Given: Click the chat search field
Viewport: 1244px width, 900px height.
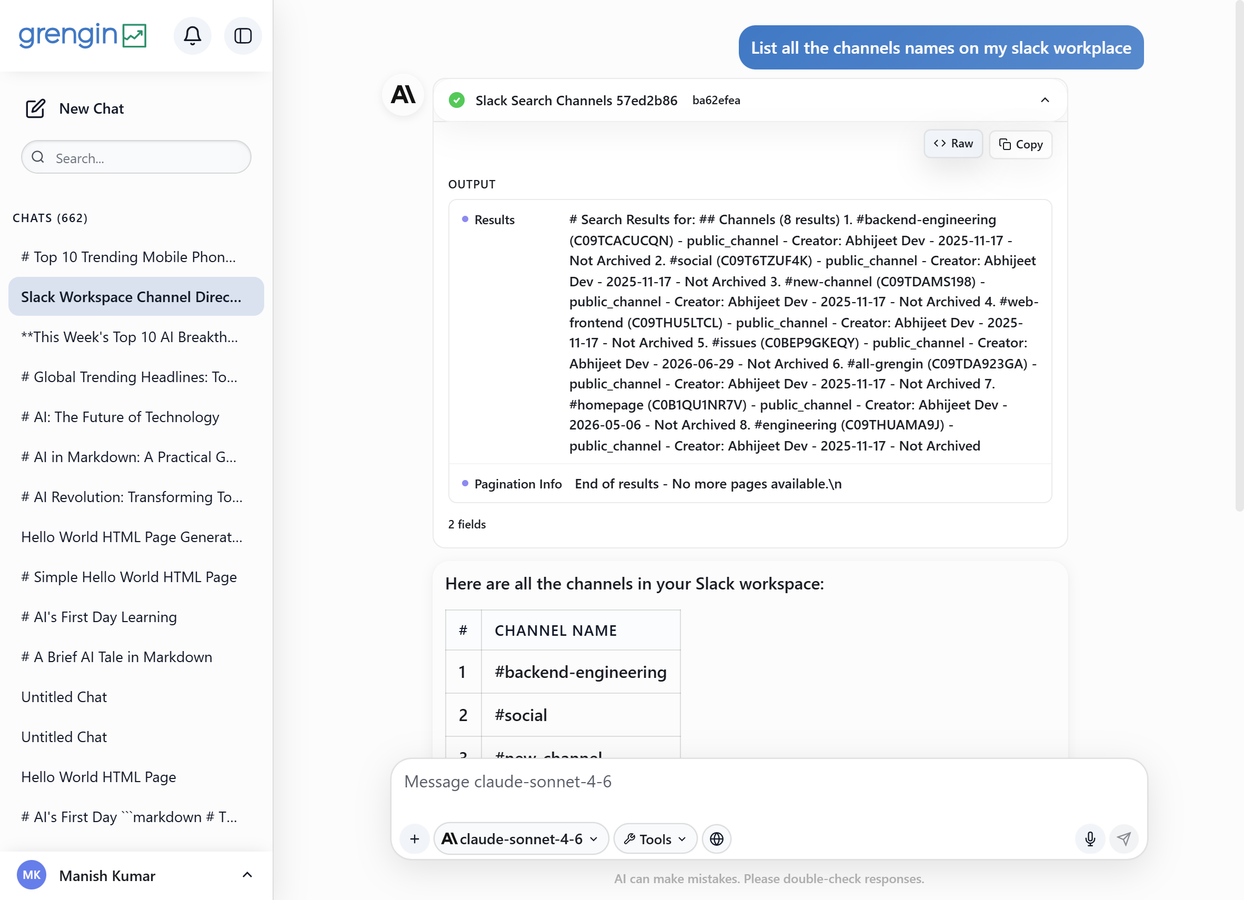Looking at the screenshot, I should pyautogui.click(x=136, y=157).
